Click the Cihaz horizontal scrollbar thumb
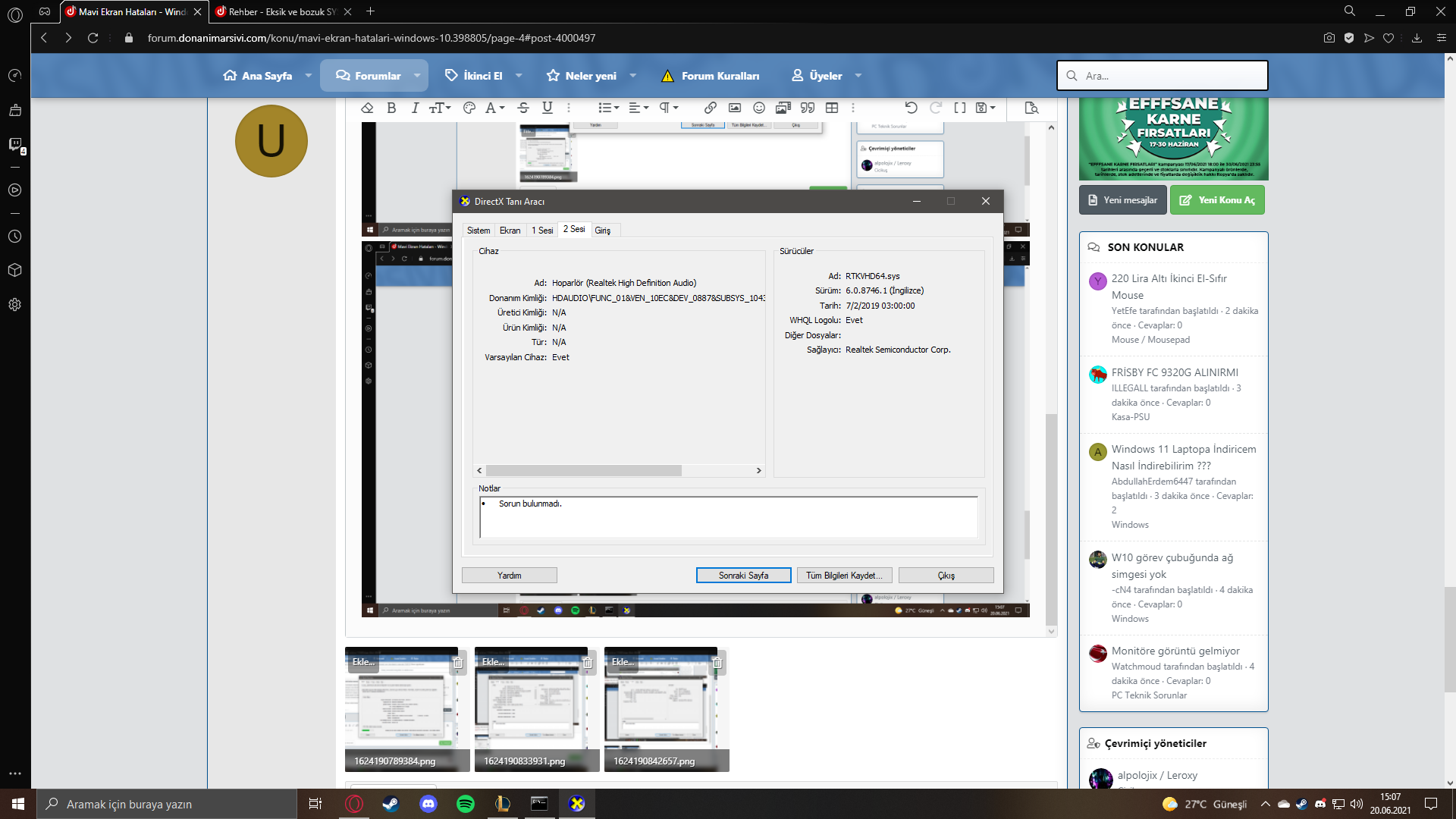The width and height of the screenshot is (1456, 819). tap(583, 471)
